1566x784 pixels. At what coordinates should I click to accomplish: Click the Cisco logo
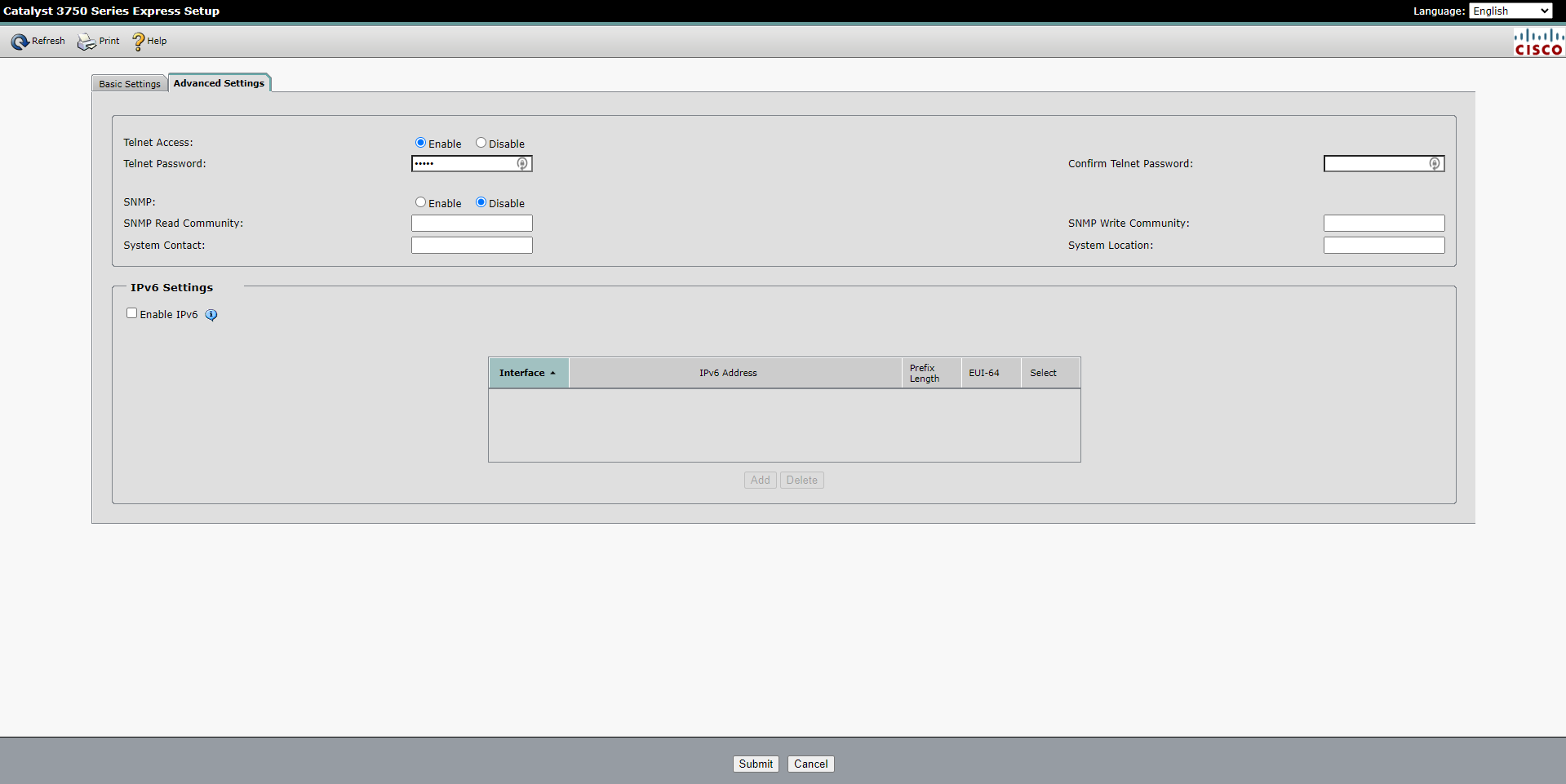1538,42
